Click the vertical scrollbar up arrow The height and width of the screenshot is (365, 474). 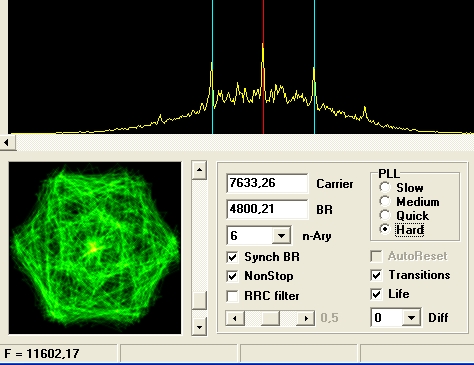pyautogui.click(x=199, y=170)
